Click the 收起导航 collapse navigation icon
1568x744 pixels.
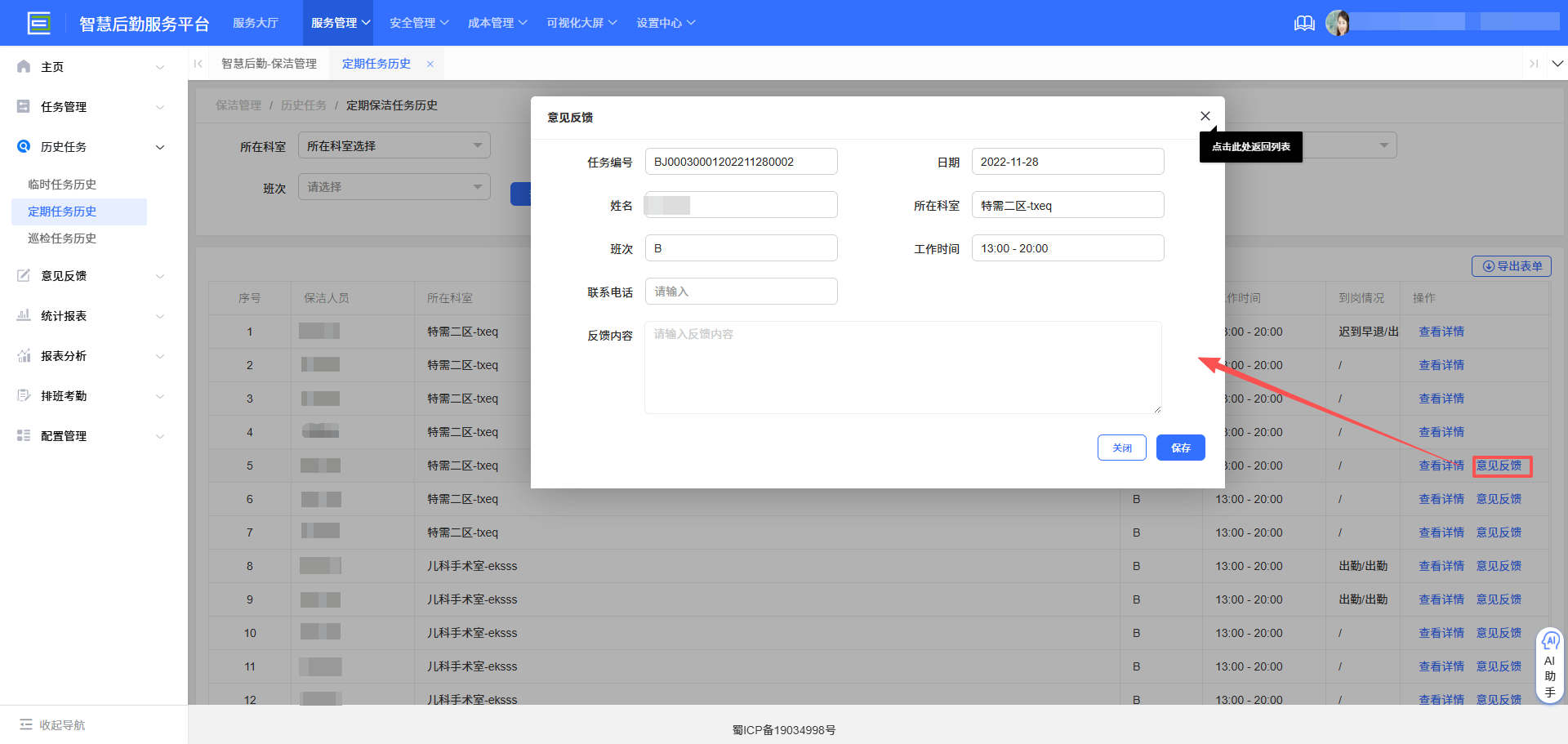pos(28,725)
